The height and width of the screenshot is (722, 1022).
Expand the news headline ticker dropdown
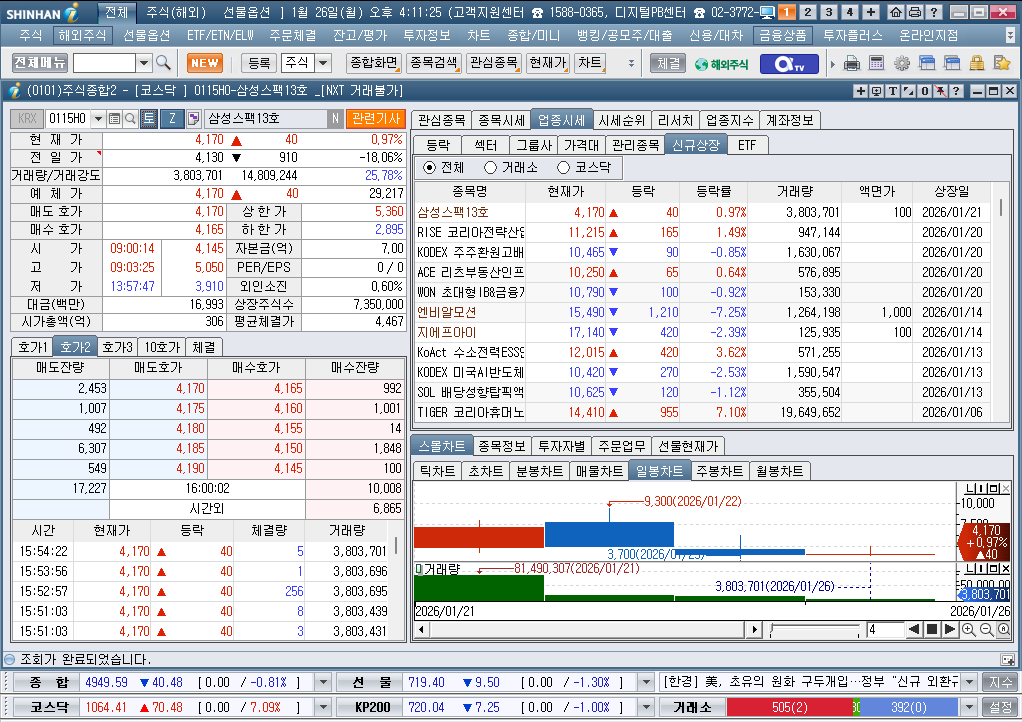coord(969,682)
